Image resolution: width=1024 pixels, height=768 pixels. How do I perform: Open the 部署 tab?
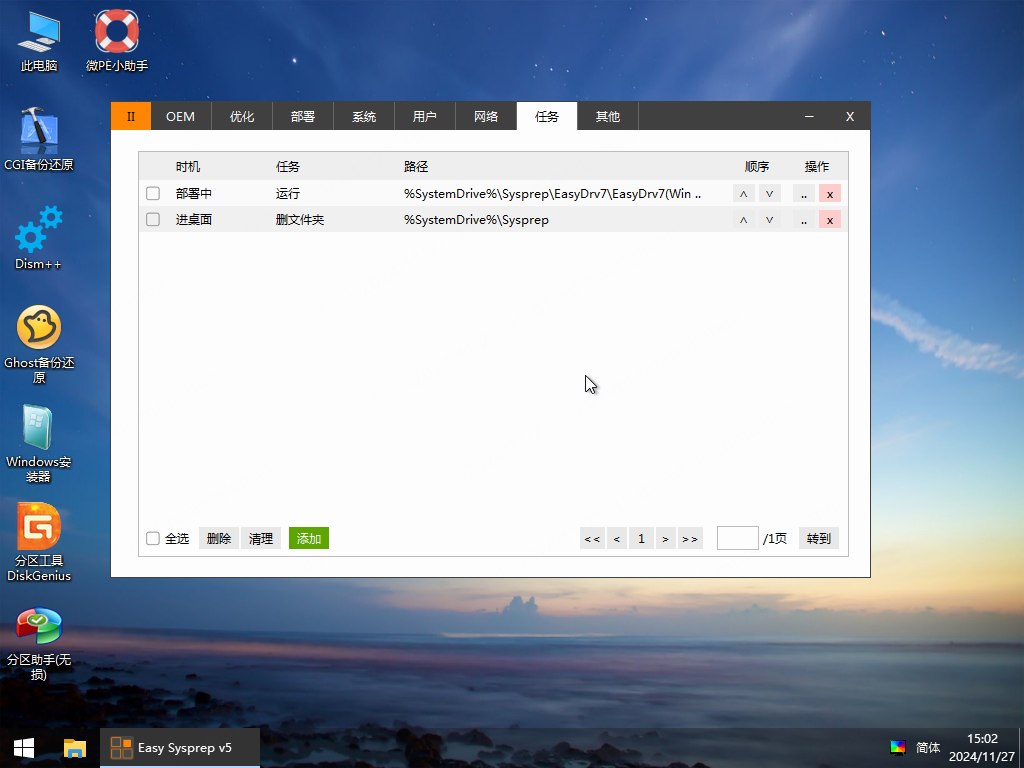point(303,116)
